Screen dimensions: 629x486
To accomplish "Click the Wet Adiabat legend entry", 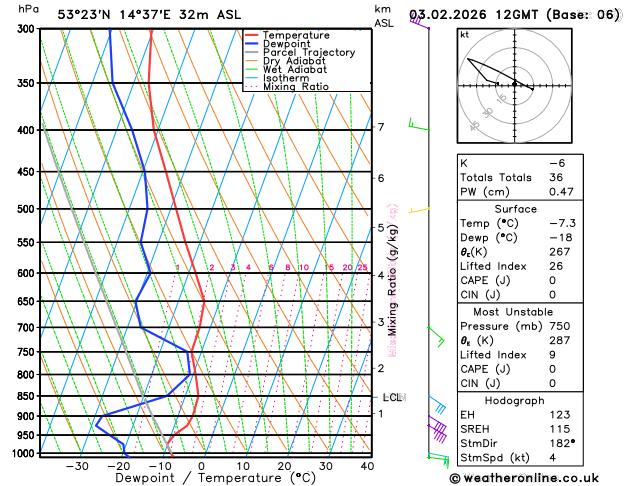I will (286, 69).
